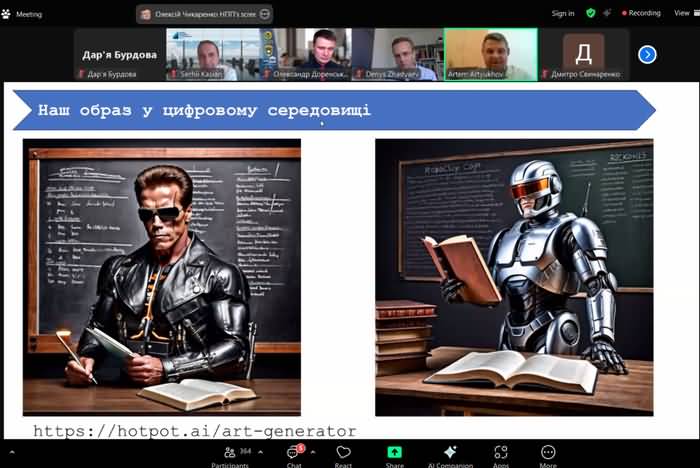700x468 pixels.
Task: Click the Meeting title in the top bar
Action: 29,14
